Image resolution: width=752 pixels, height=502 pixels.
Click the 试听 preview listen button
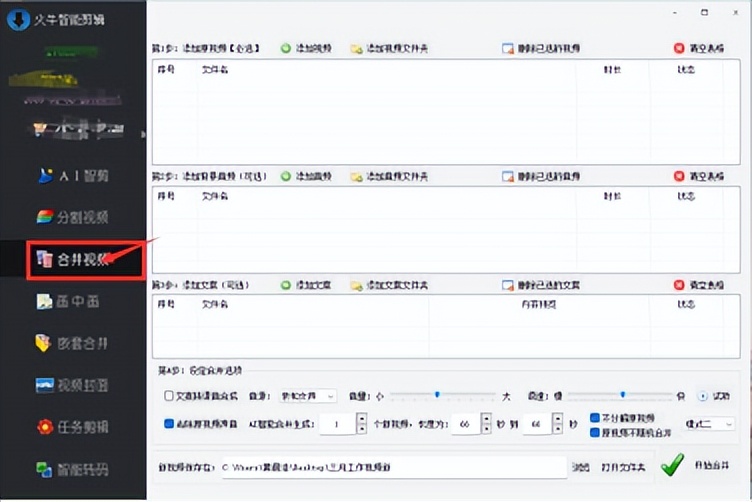tap(714, 396)
